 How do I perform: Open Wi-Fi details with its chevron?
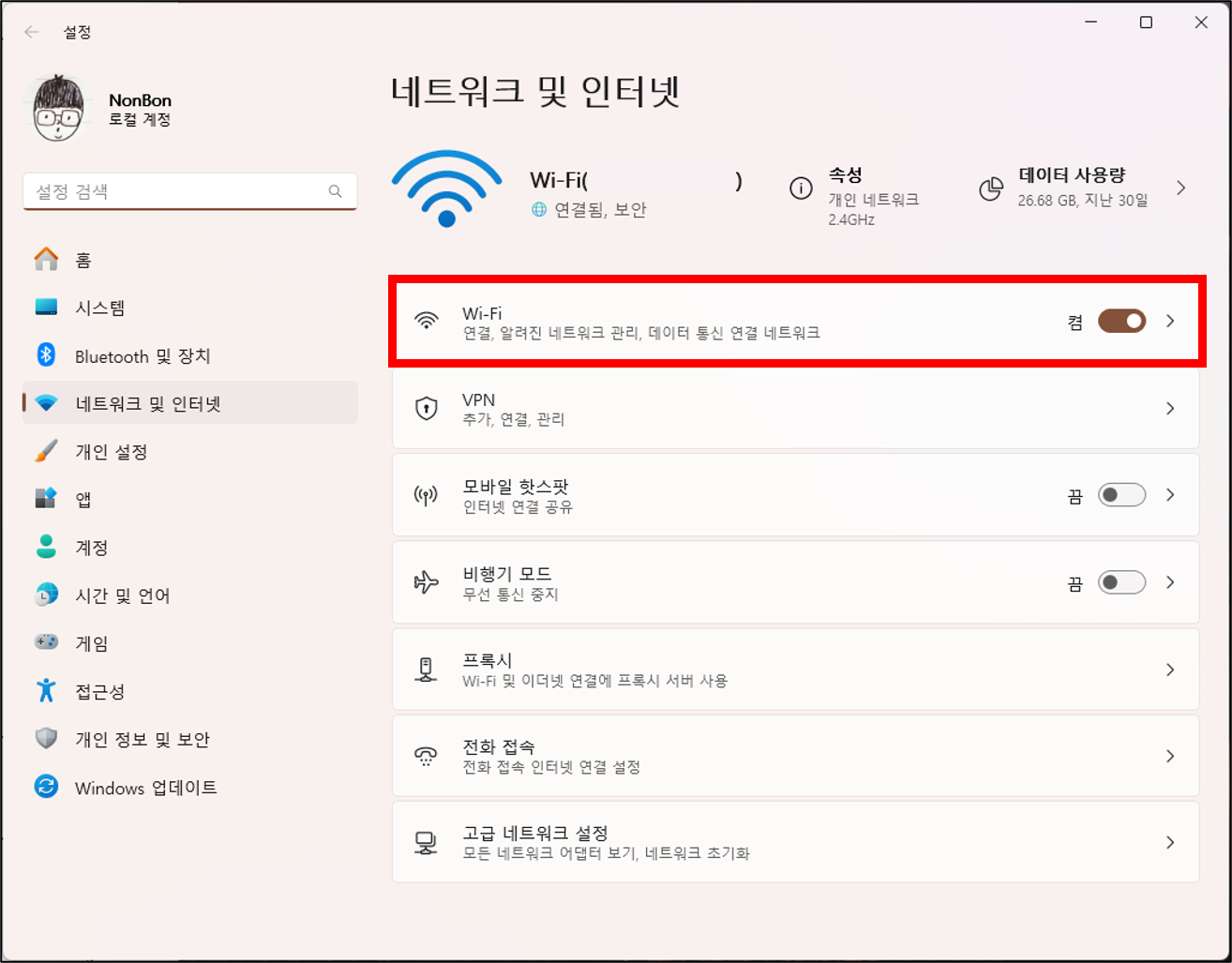tap(1170, 322)
